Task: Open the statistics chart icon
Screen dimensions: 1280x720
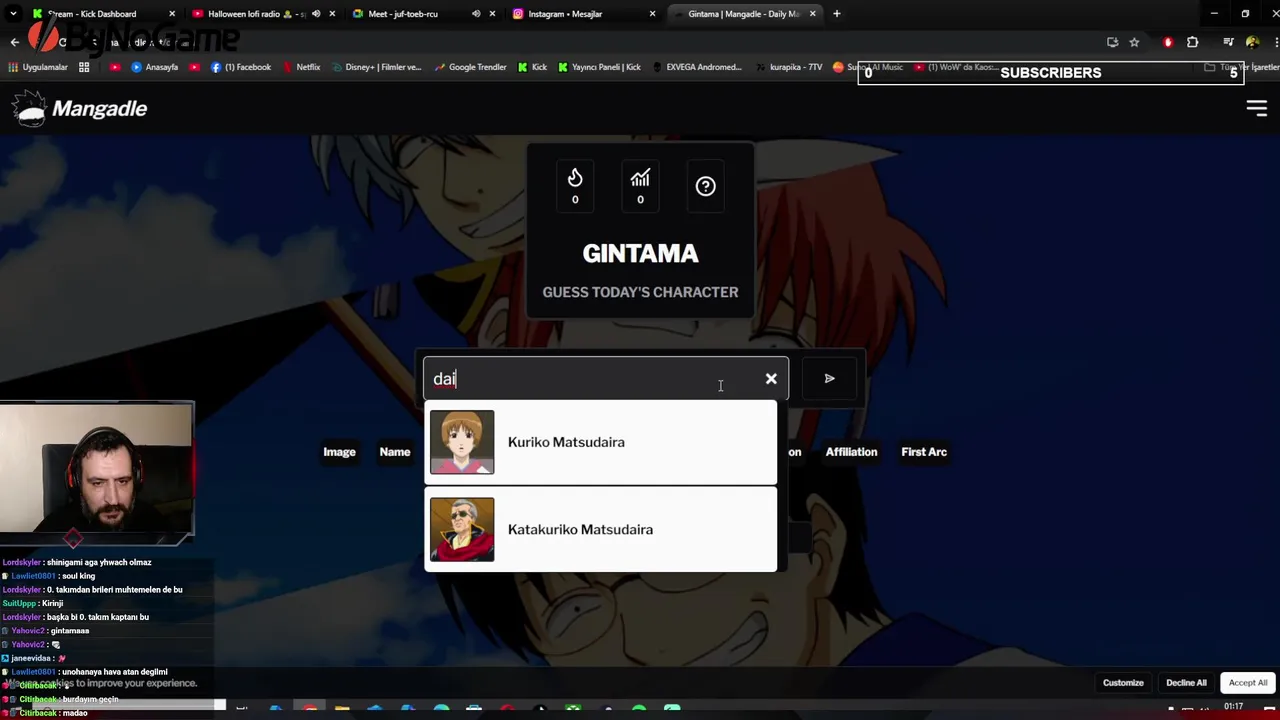Action: pyautogui.click(x=640, y=186)
